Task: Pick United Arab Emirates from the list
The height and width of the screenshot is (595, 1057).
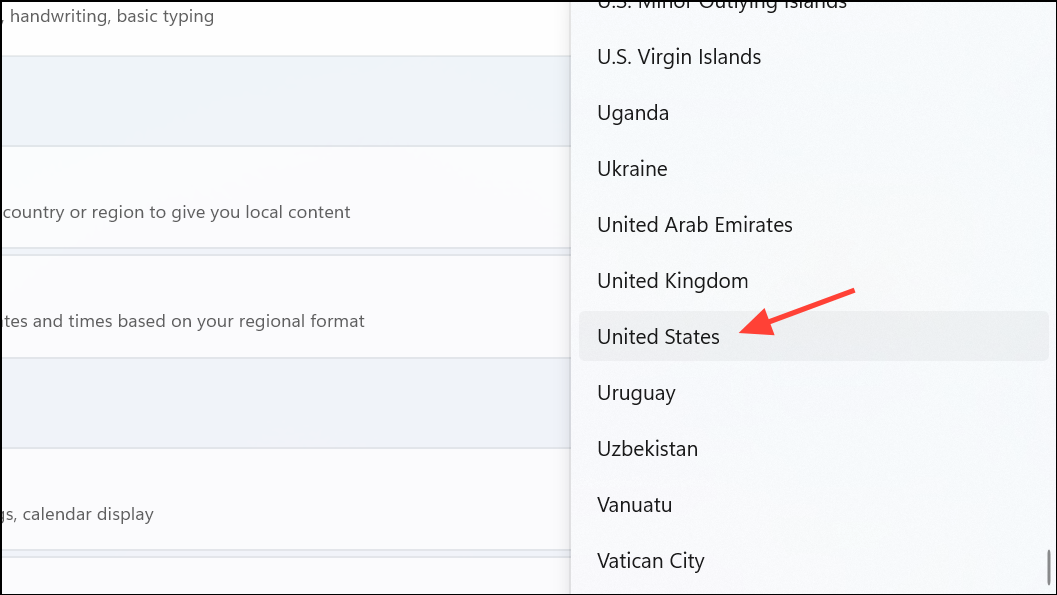Action: (x=694, y=225)
